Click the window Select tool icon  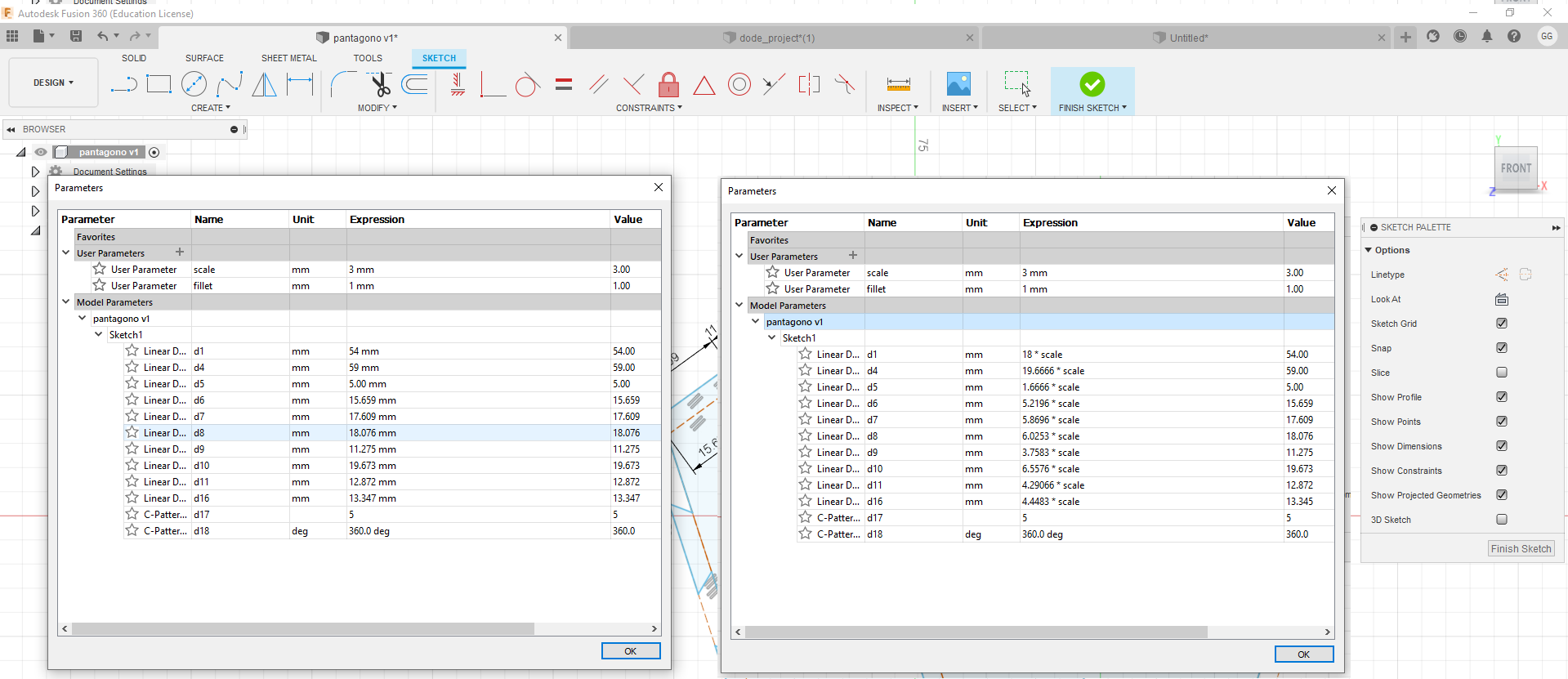[1017, 84]
